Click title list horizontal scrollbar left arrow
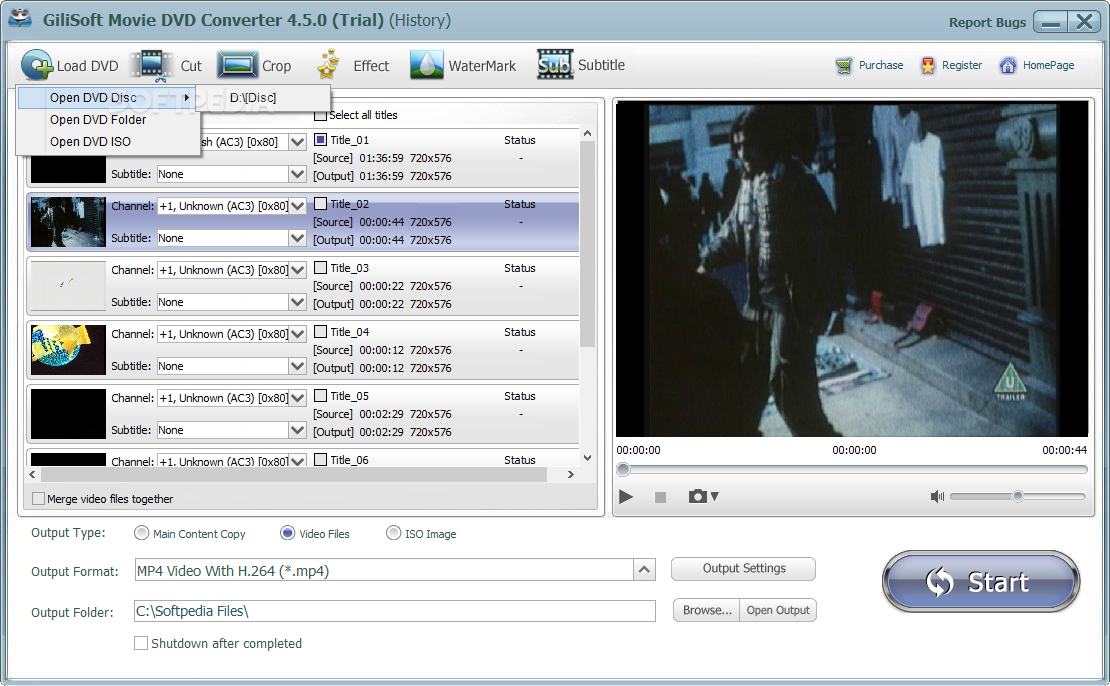This screenshot has height=686, width=1110. pos(32,474)
